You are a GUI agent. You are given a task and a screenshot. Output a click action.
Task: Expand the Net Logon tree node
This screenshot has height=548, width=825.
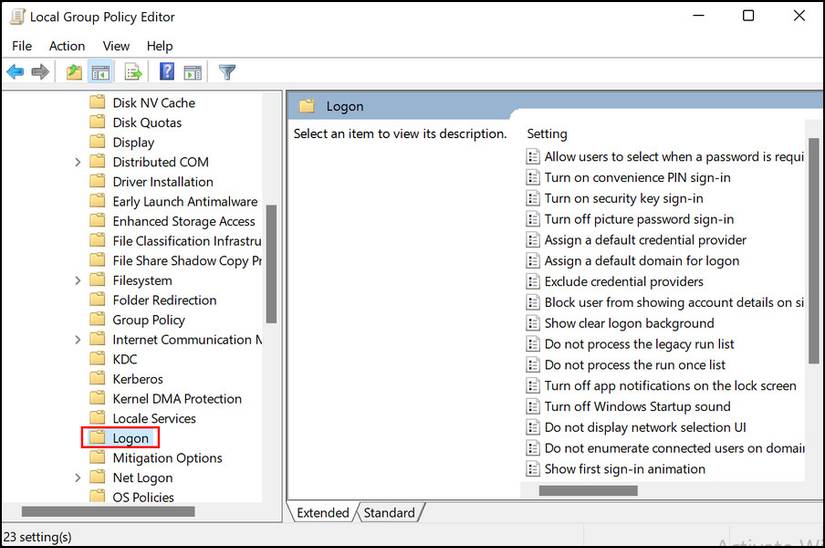click(x=77, y=478)
